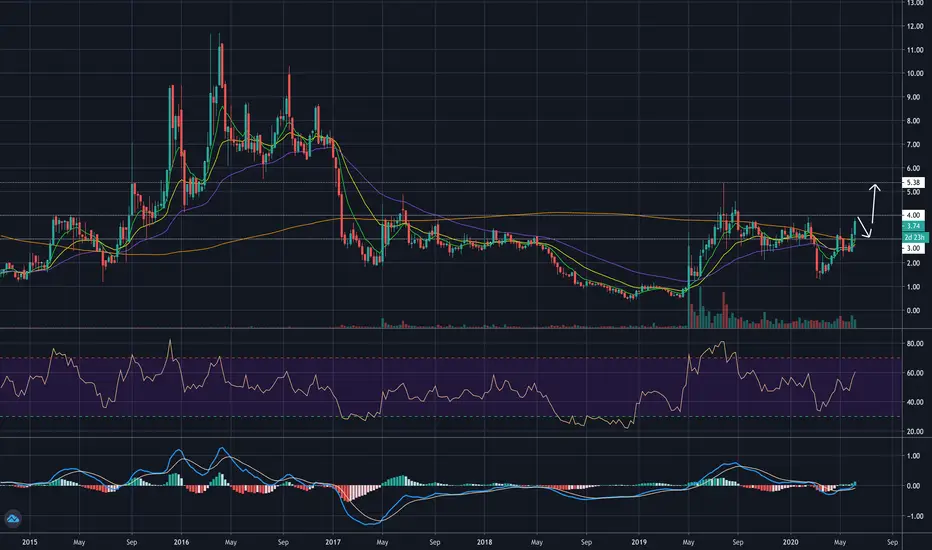The width and height of the screenshot is (932, 550).
Task: Select the green 3.74 current price label
Action: [914, 226]
